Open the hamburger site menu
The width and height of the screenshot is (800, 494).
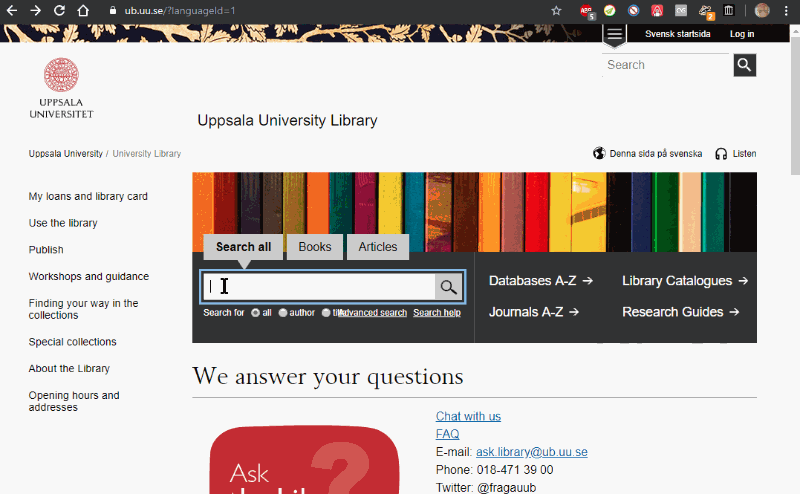(x=614, y=34)
